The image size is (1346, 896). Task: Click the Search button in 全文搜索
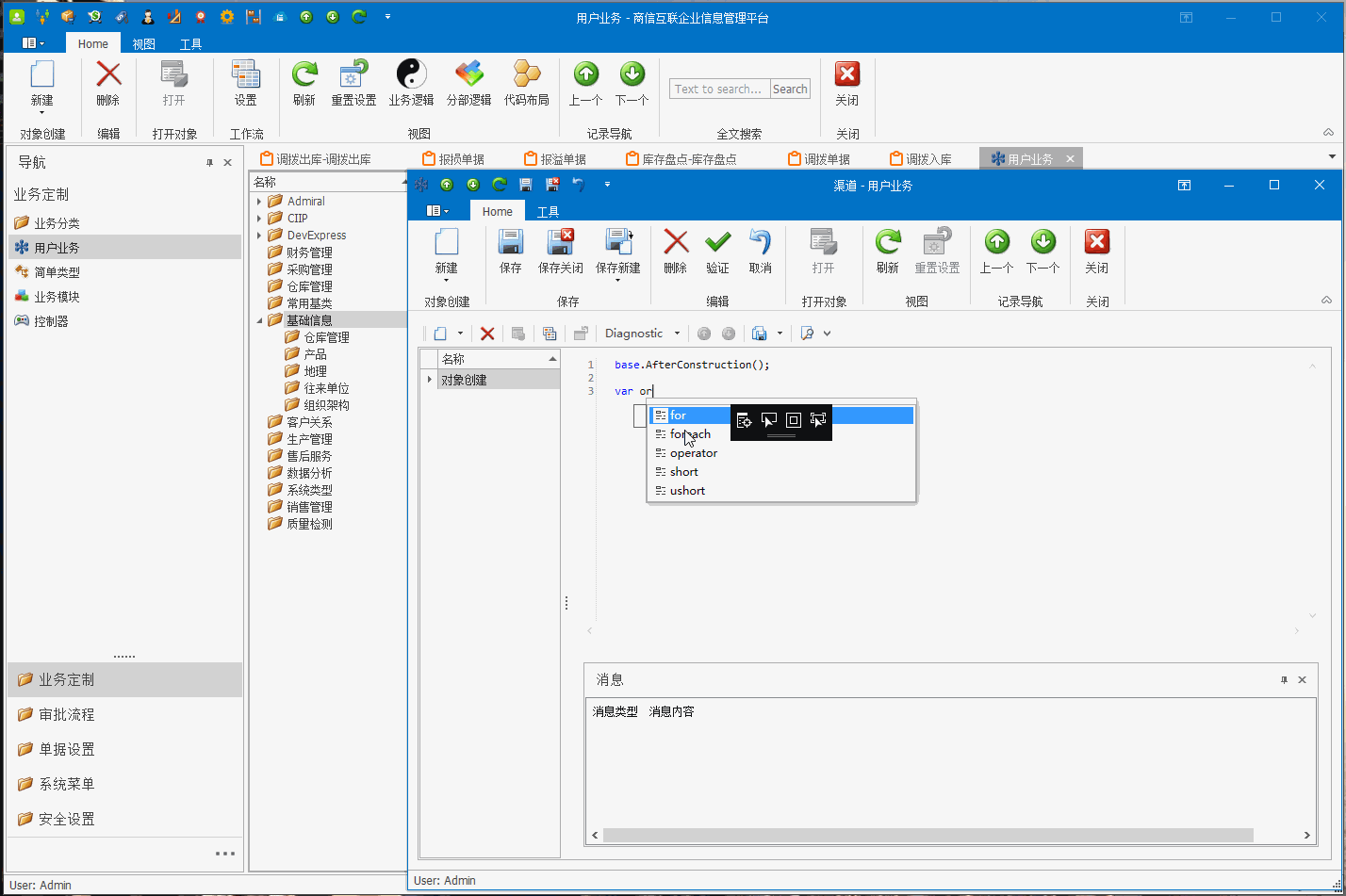[x=790, y=90]
